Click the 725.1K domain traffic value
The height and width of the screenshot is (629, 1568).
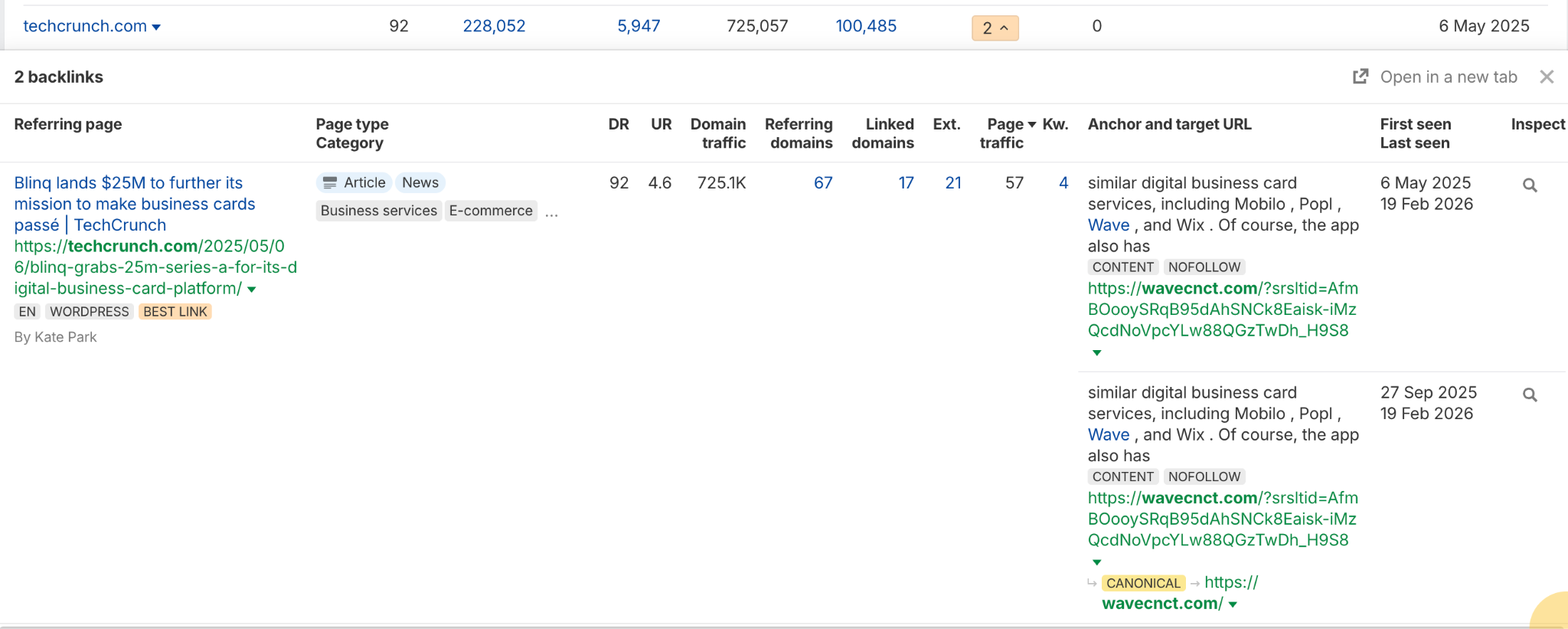tap(722, 183)
